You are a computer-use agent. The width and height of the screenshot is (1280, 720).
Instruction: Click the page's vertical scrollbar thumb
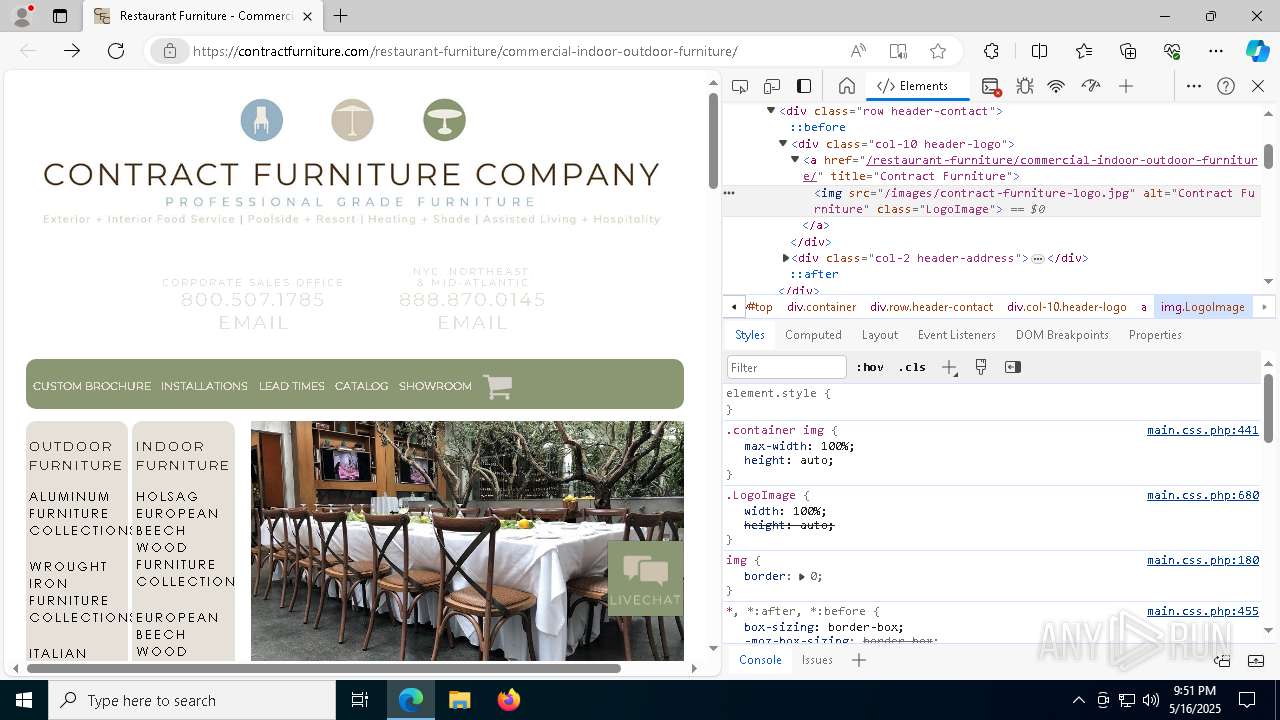coord(713,141)
